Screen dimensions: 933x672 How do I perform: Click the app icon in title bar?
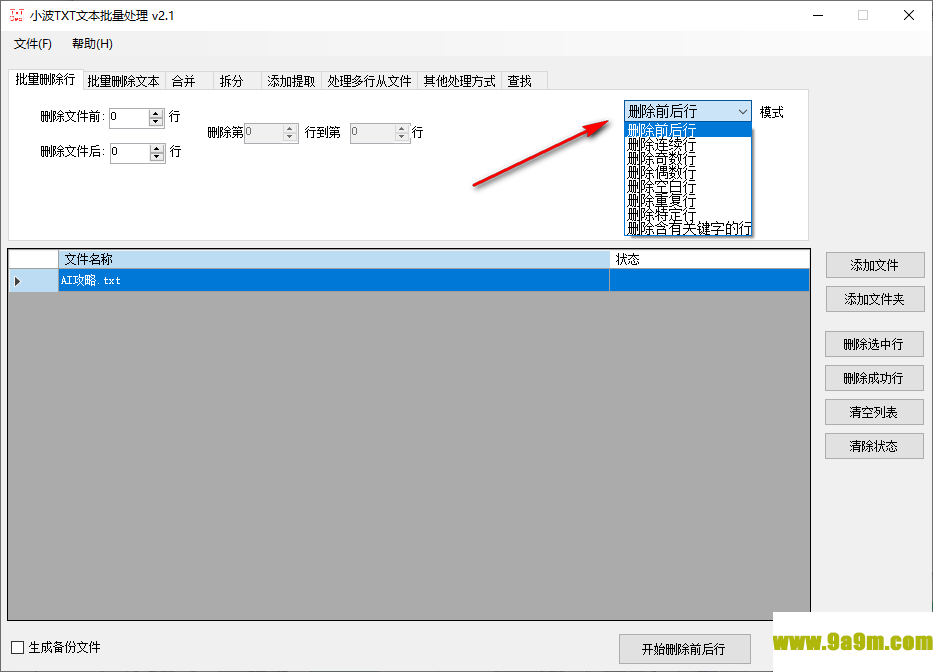(x=16, y=15)
